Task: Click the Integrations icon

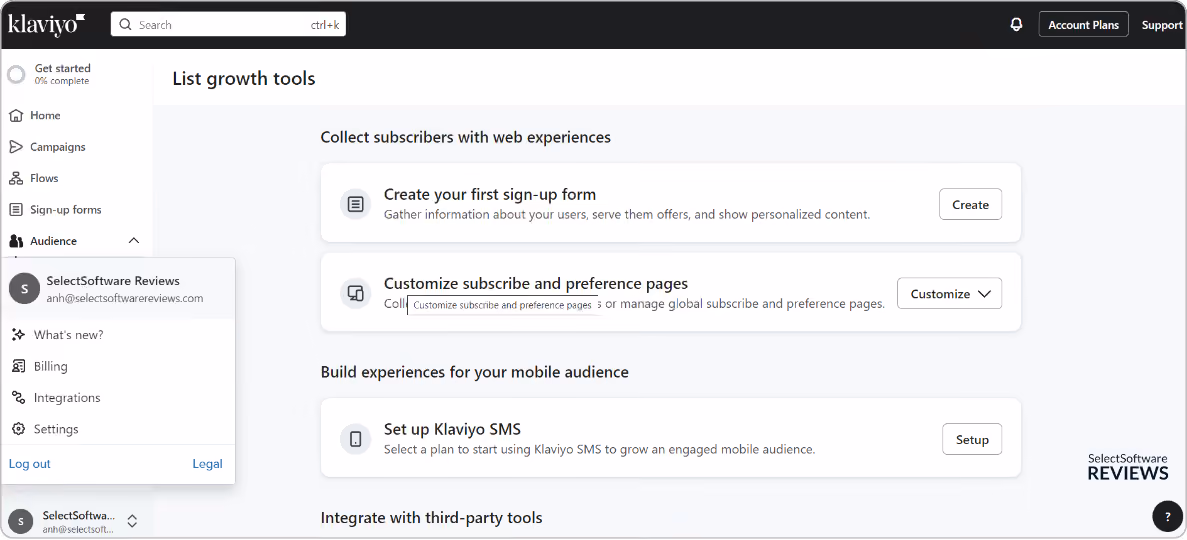Action: pyautogui.click(x=19, y=398)
